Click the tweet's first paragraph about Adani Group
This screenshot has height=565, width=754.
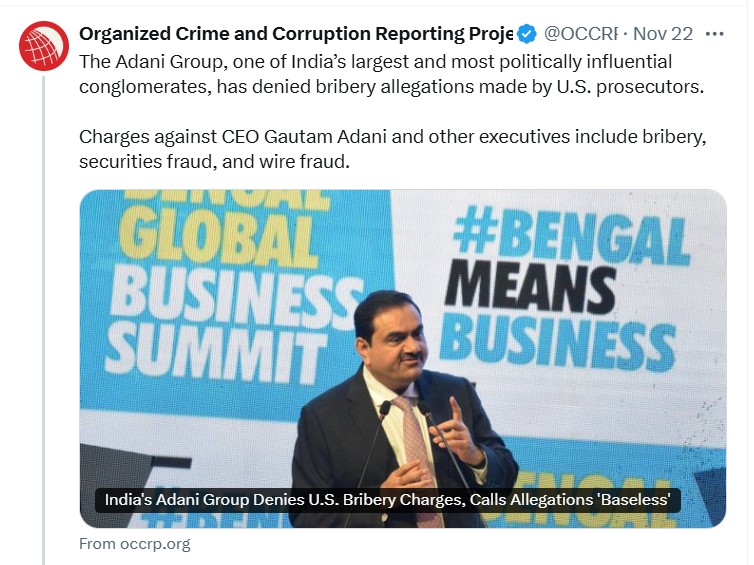pyautogui.click(x=392, y=73)
